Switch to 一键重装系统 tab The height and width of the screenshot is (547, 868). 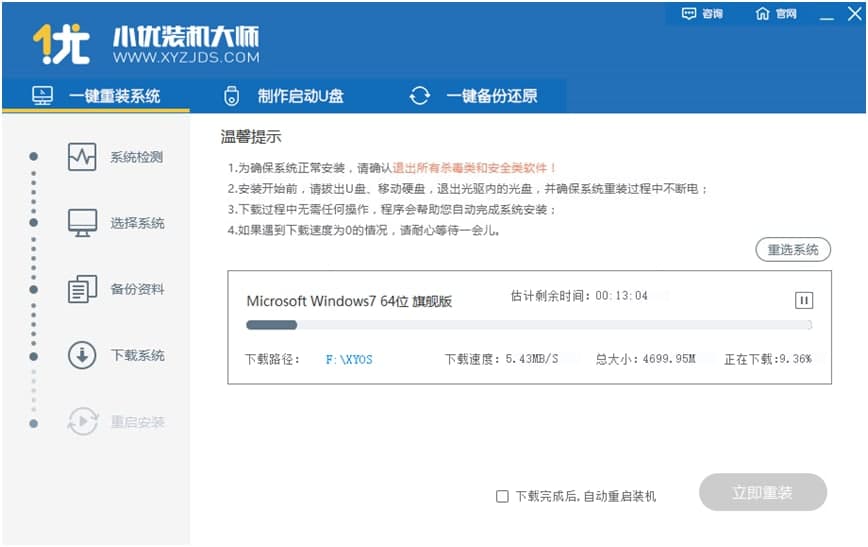pyautogui.click(x=96, y=96)
